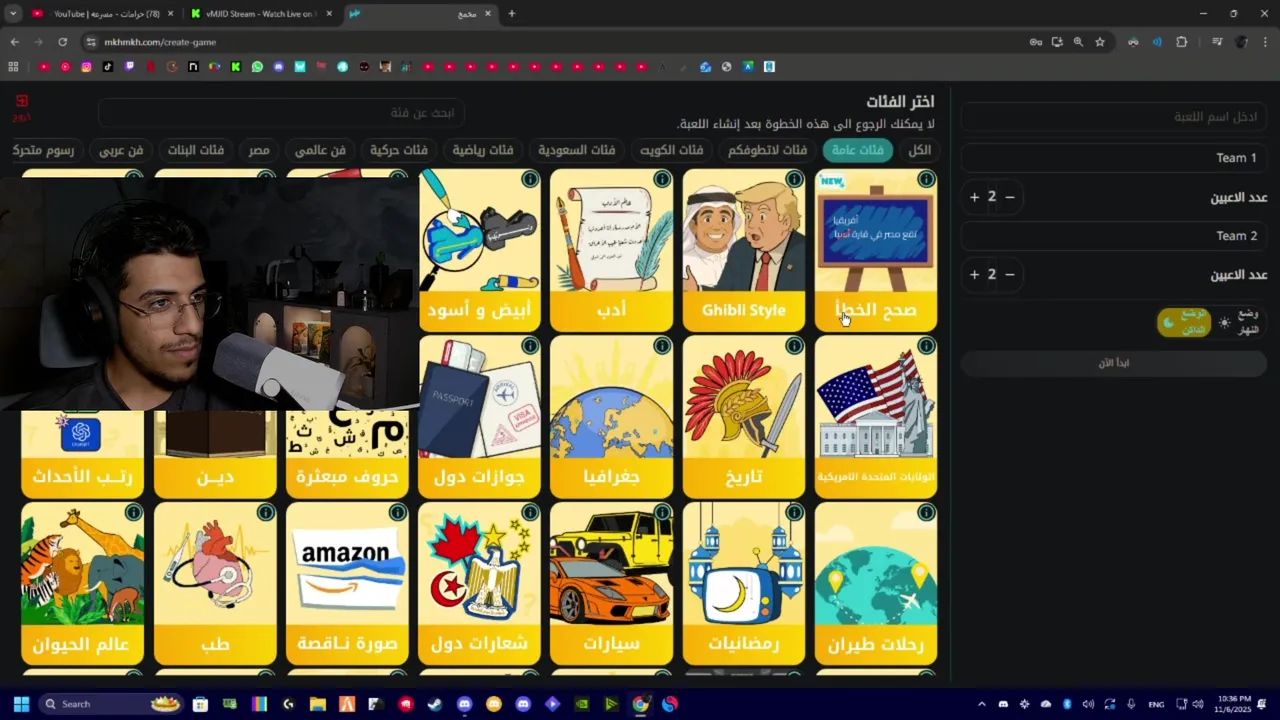1280x720 pixels.
Task: Bookmark this page with the star icon
Action: [1100, 42]
